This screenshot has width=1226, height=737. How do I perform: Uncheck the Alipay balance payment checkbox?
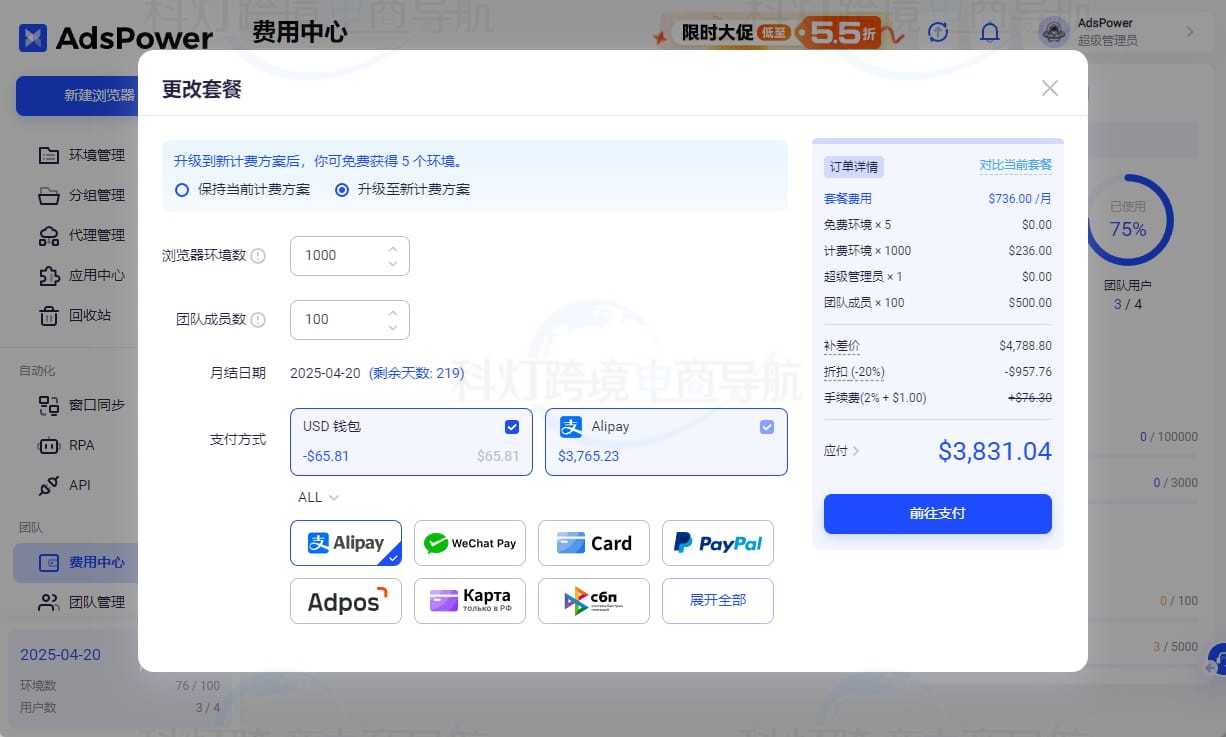[767, 426]
